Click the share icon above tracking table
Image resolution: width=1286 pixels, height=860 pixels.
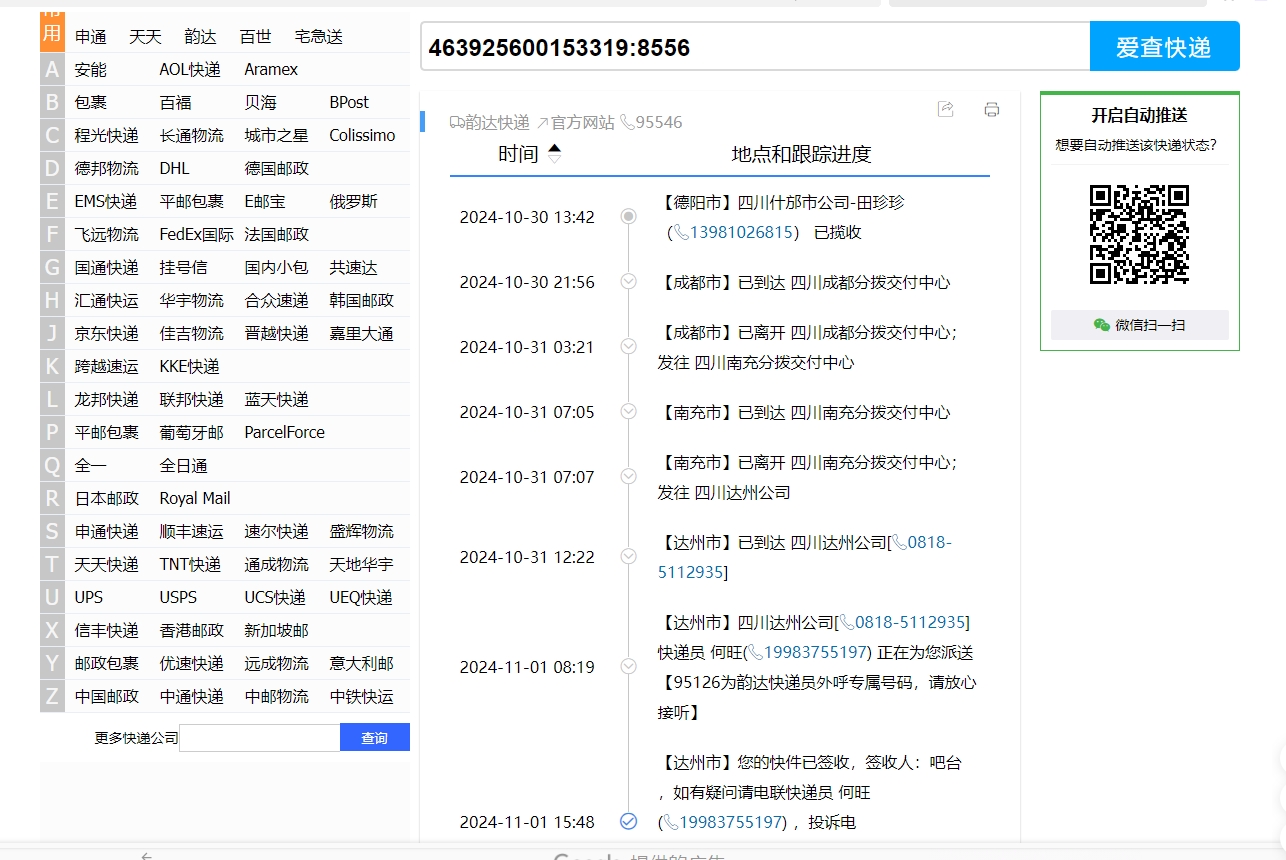(x=945, y=109)
